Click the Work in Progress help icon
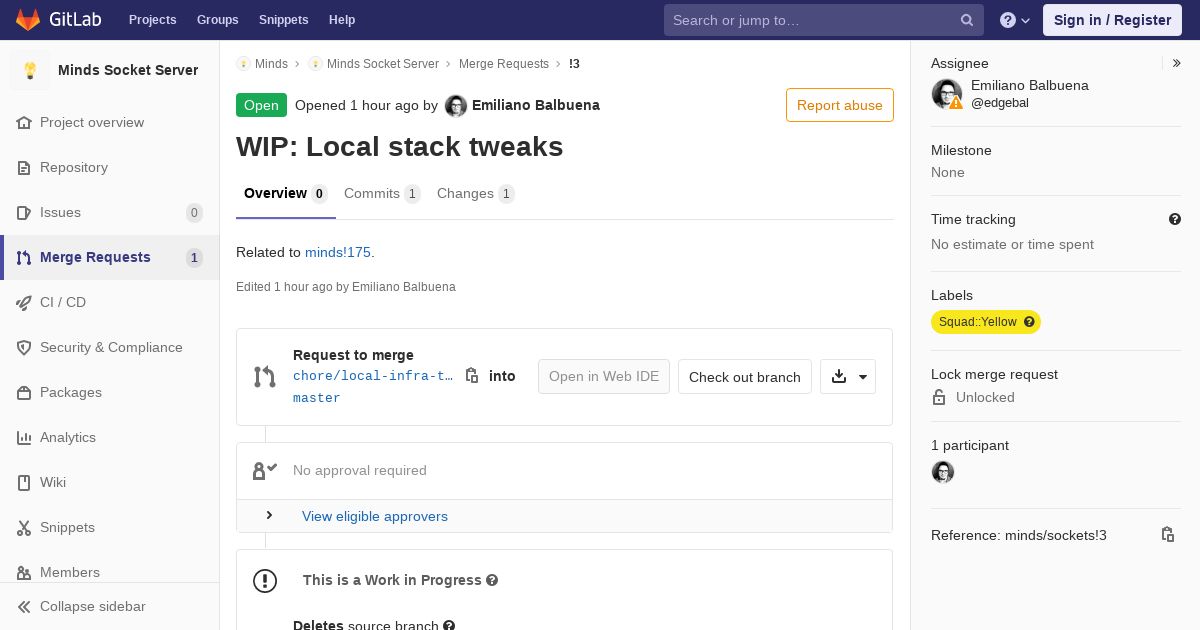1200x630 pixels. tap(491, 580)
